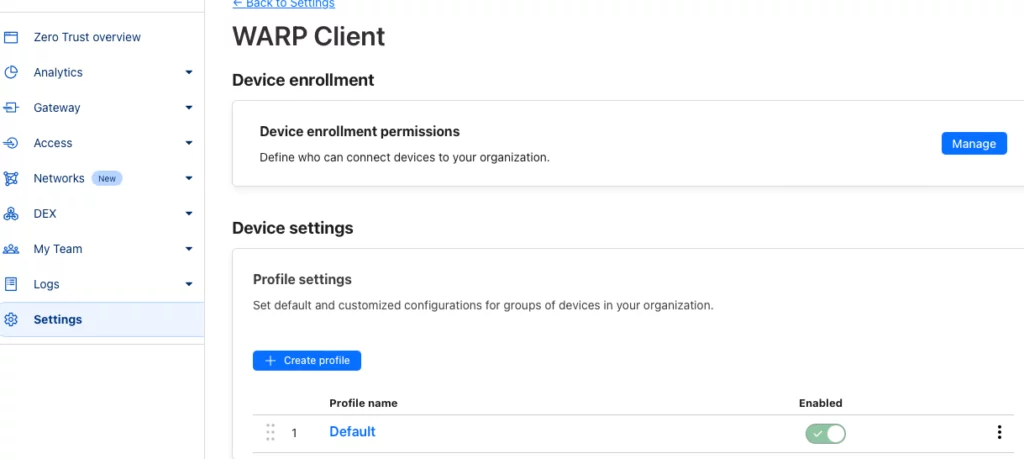This screenshot has width=1024, height=459.
Task: Click the Access arrow-circle icon
Action: [10, 143]
